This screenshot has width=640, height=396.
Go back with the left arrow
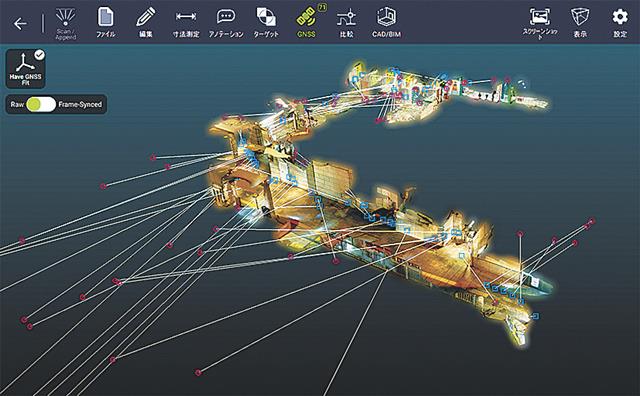[x=20, y=24]
